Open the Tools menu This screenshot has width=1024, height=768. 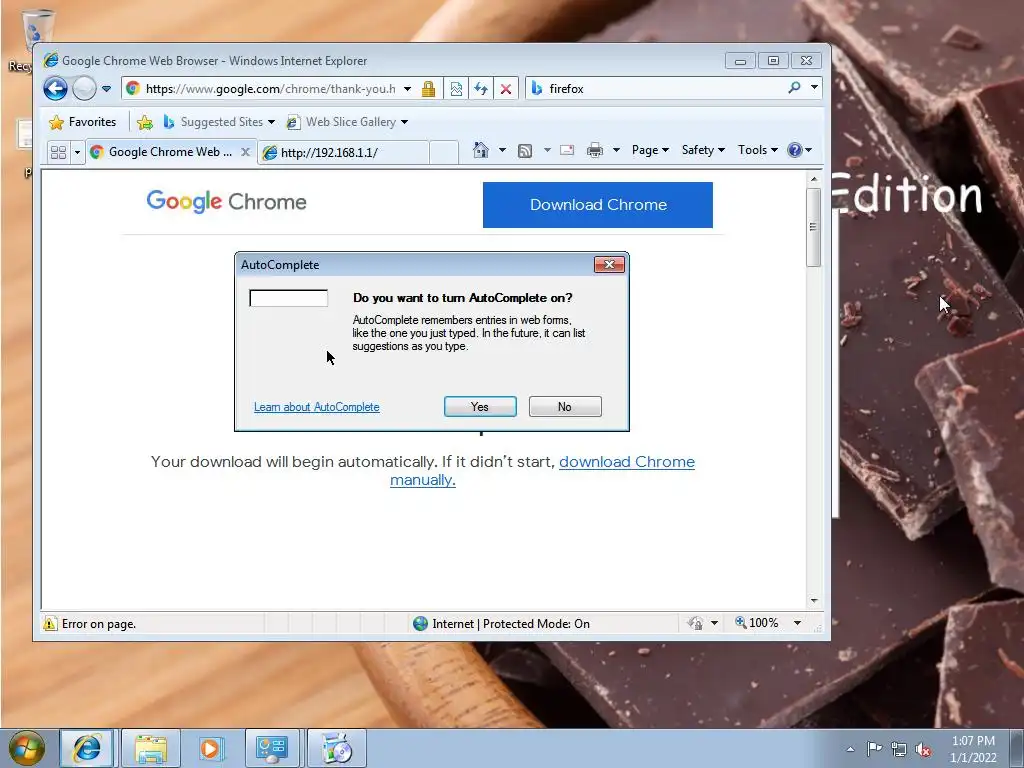tap(758, 150)
